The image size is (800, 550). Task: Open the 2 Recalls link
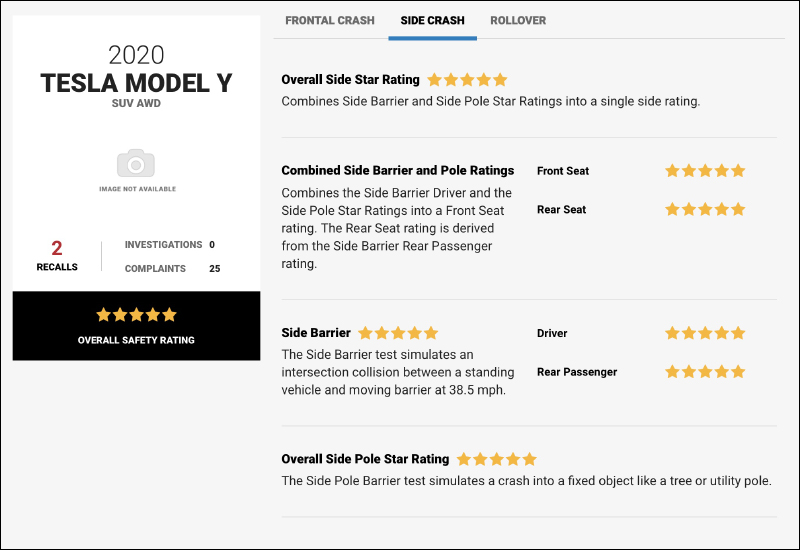(x=57, y=256)
